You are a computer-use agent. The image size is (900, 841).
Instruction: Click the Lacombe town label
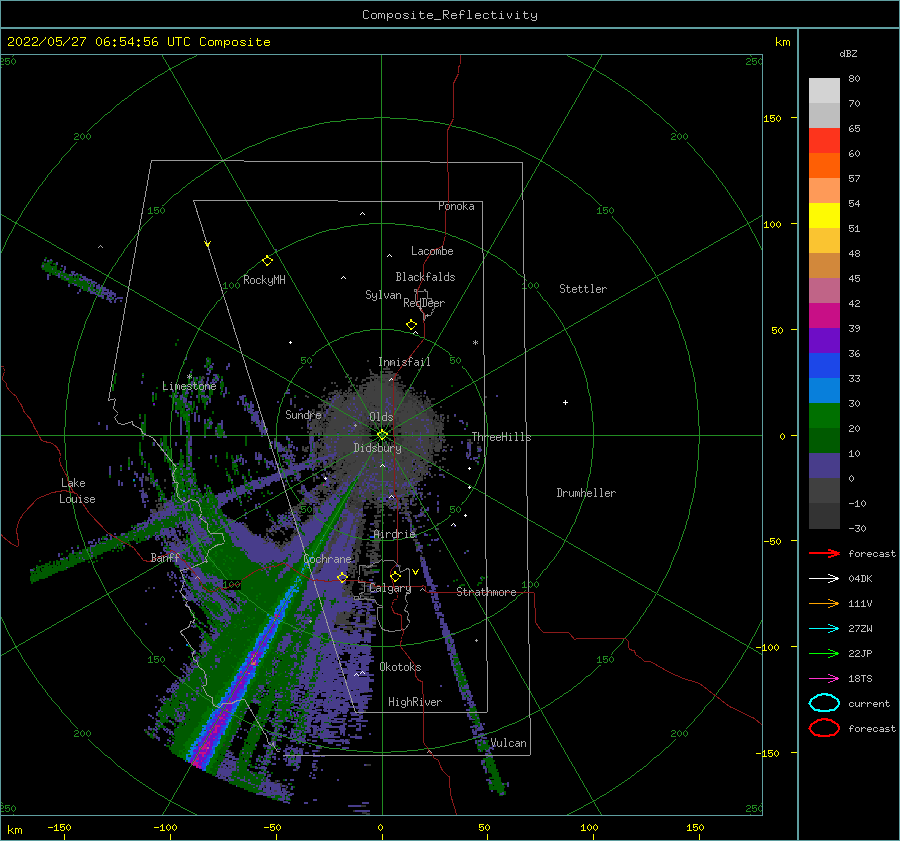click(432, 251)
